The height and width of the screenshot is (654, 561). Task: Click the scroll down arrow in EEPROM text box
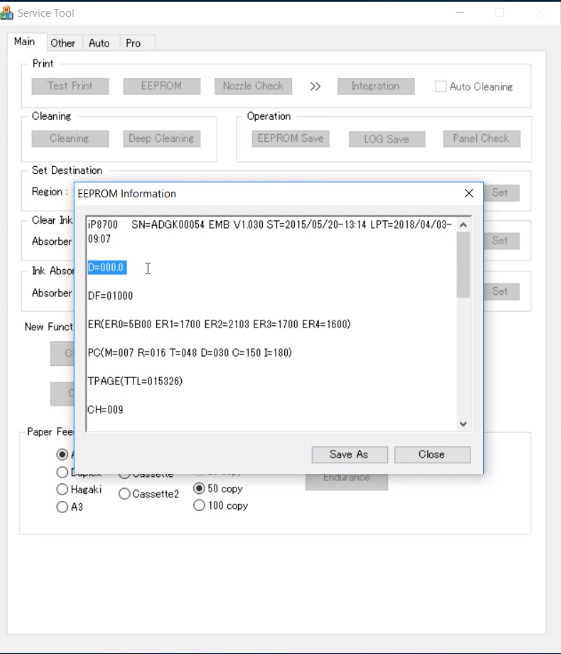tap(463, 424)
